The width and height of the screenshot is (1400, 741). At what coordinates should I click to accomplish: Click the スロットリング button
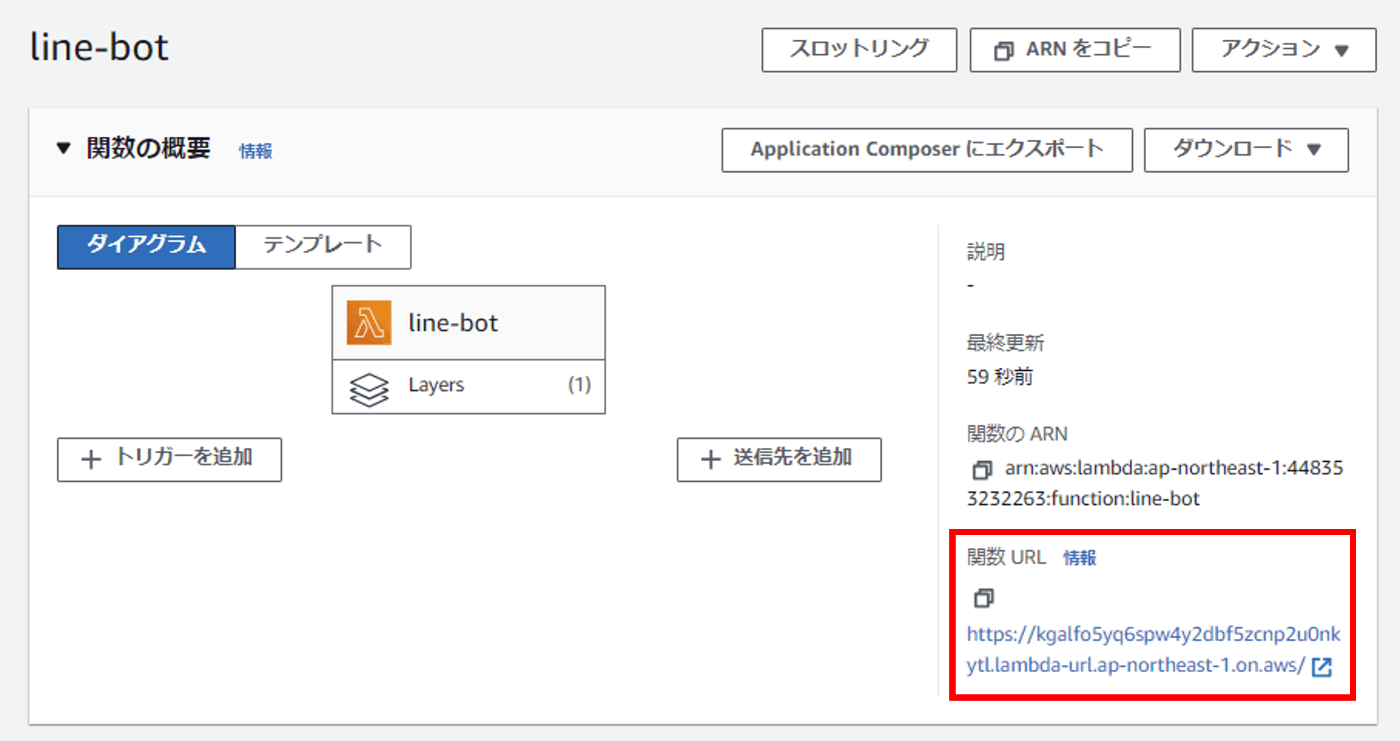click(859, 49)
